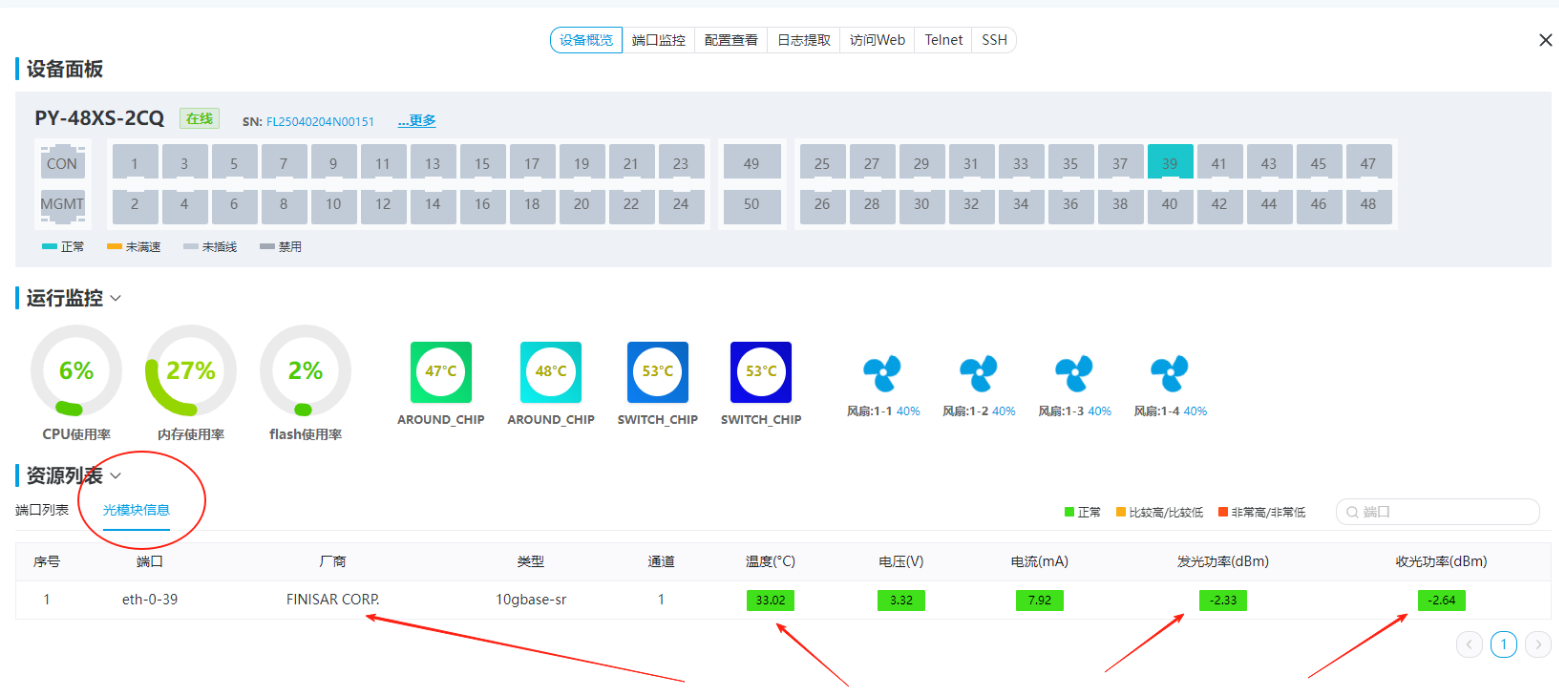Select page 1 in pagination

1504,645
